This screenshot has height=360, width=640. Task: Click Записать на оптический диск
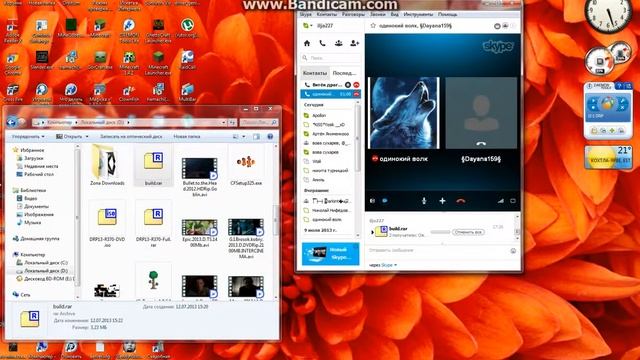(131, 136)
